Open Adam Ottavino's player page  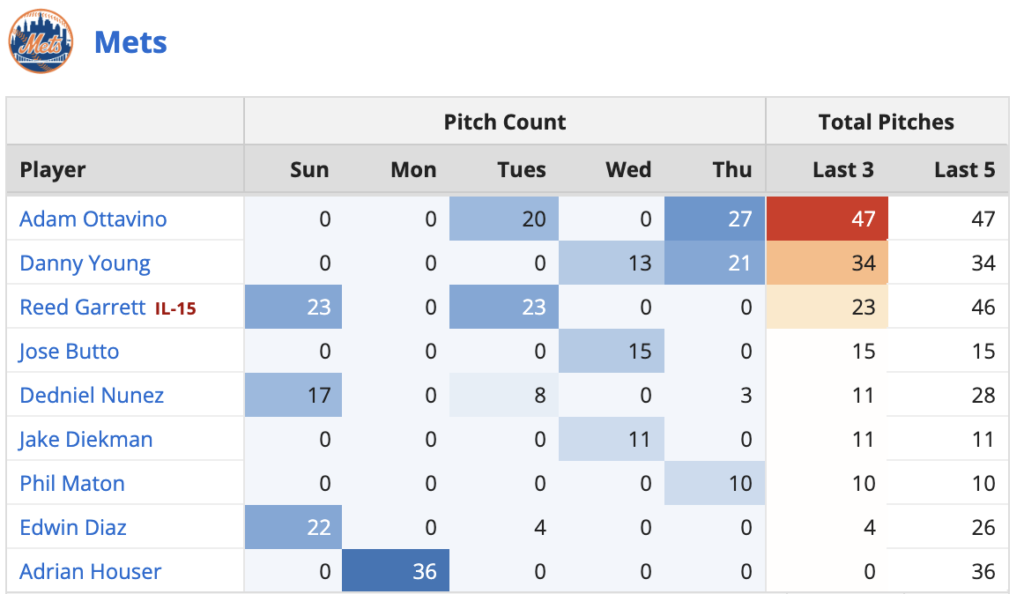93,219
